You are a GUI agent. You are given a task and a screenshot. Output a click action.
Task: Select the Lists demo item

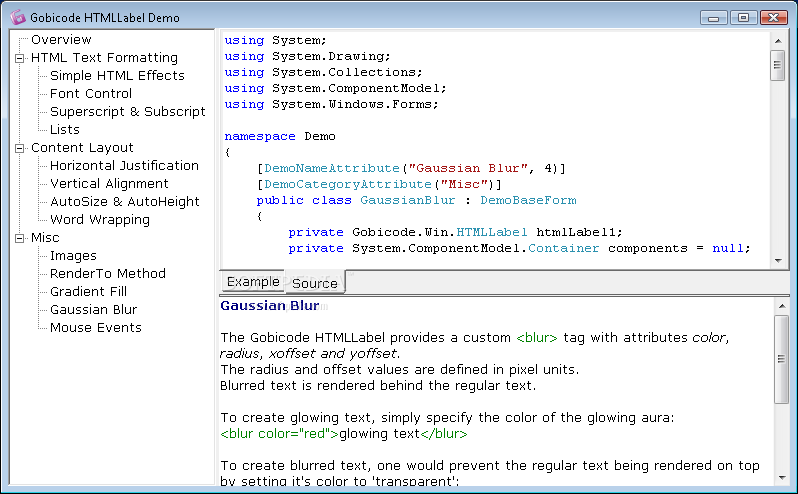pyautogui.click(x=65, y=130)
